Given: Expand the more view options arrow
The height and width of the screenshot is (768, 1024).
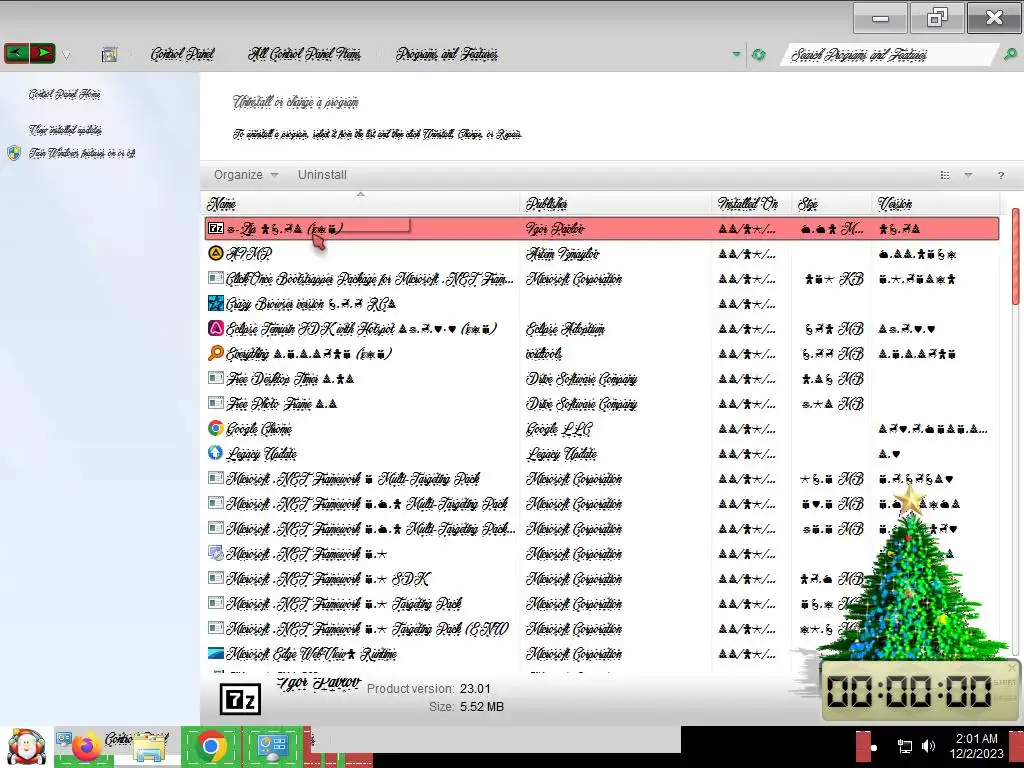Looking at the screenshot, I should [968, 175].
